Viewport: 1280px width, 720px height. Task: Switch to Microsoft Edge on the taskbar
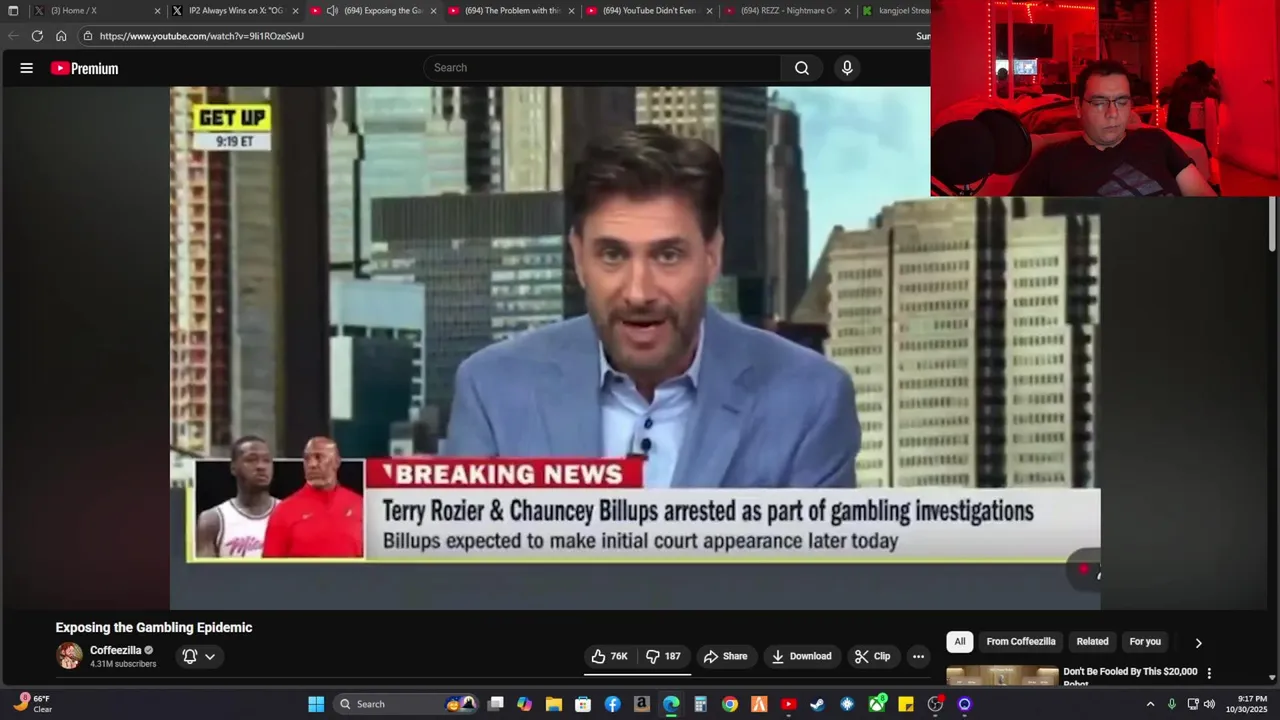pyautogui.click(x=671, y=704)
